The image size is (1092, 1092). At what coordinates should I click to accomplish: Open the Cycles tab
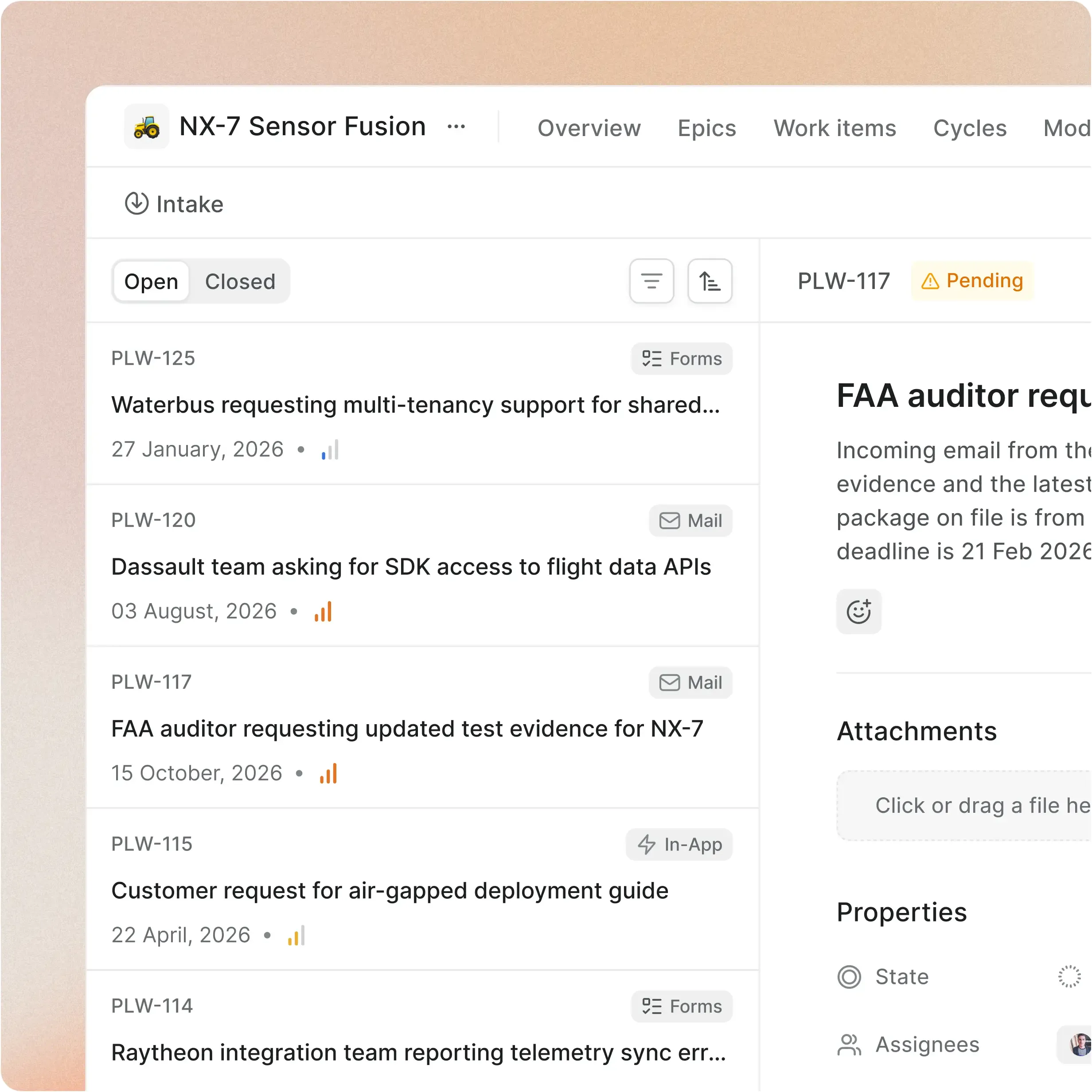[x=970, y=128]
